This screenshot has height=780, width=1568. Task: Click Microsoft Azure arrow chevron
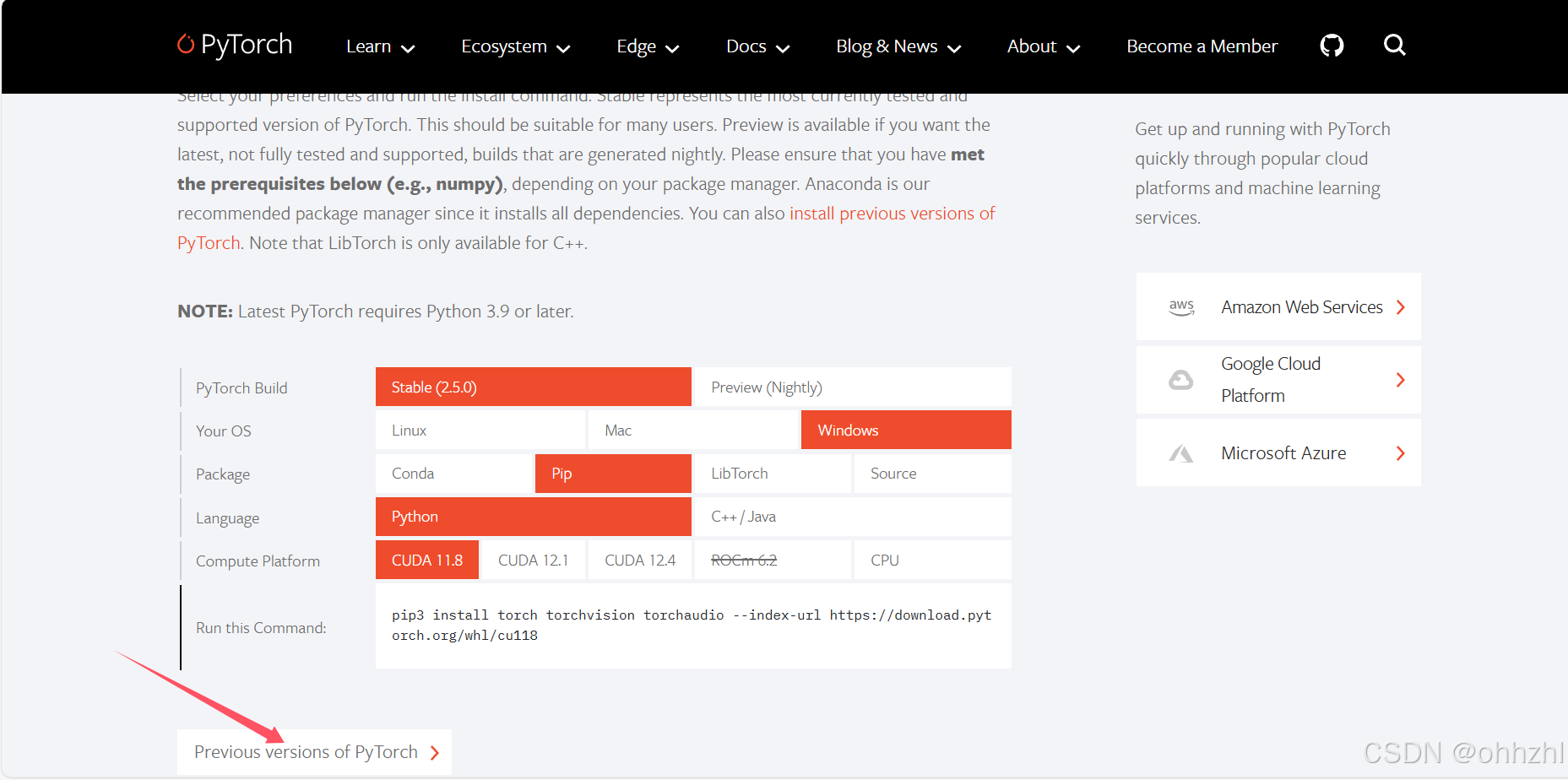point(1401,453)
